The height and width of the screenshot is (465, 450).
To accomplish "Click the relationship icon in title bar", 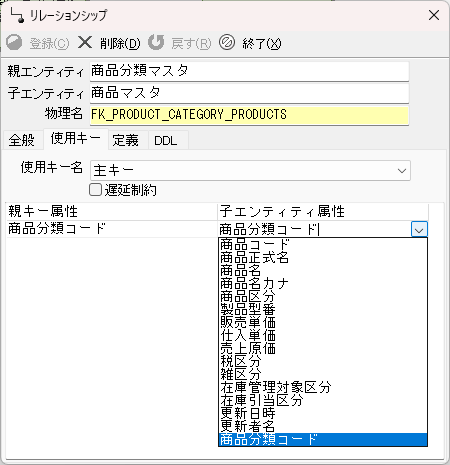I will [x=17, y=15].
